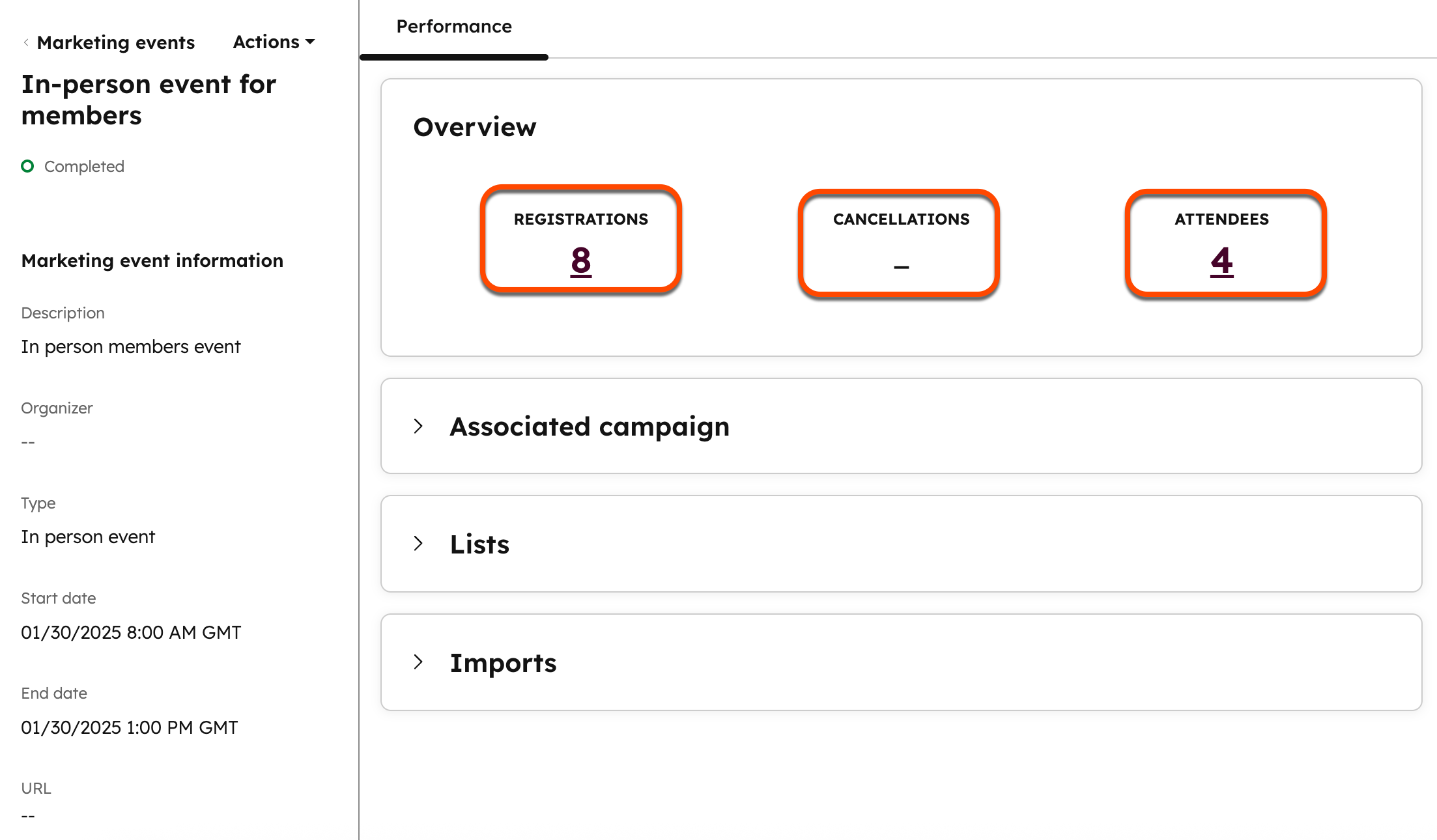Screen dimensions: 1437x840
Task: Expand the Imports section
Action: coord(503,662)
